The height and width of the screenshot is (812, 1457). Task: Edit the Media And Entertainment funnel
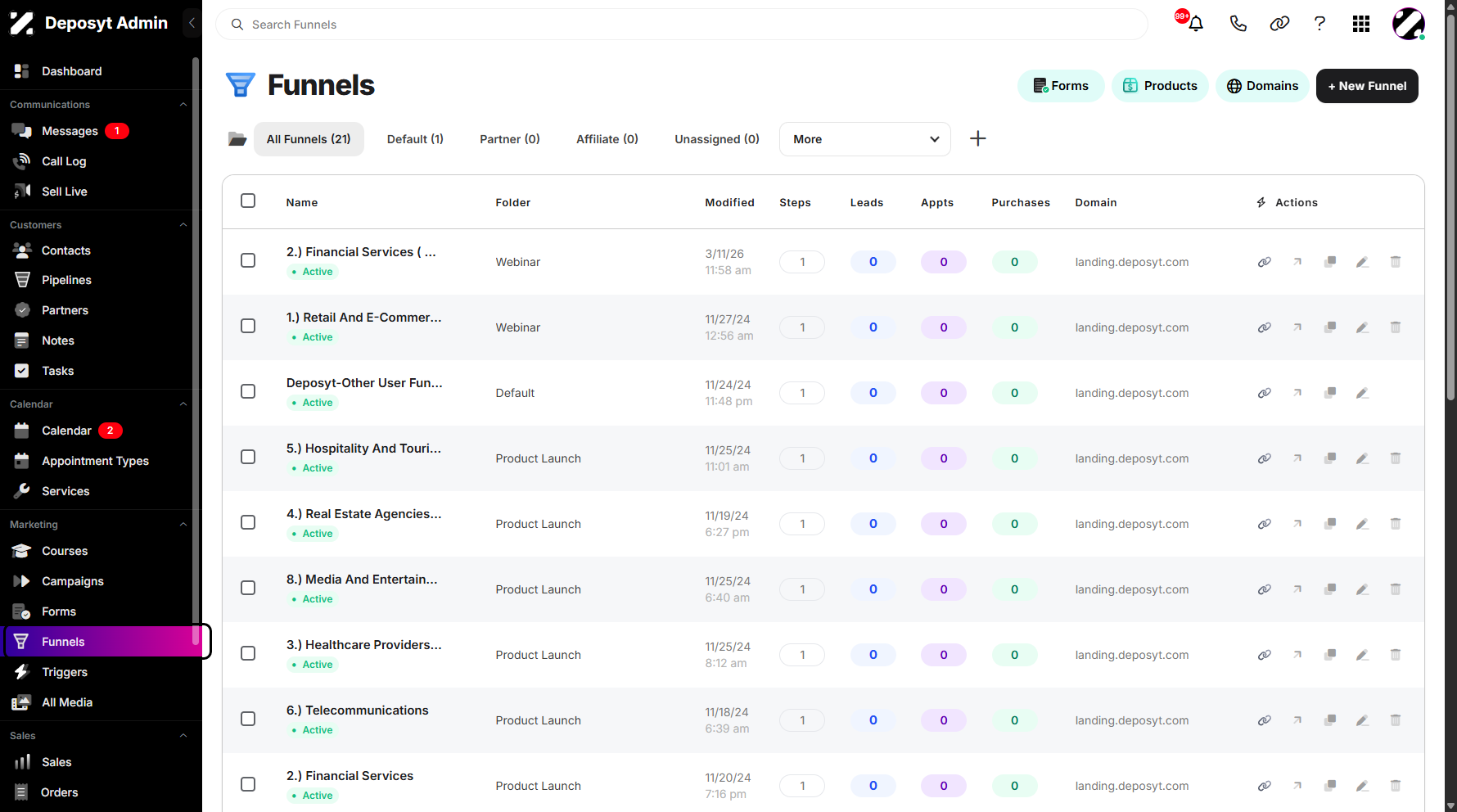tap(1363, 589)
